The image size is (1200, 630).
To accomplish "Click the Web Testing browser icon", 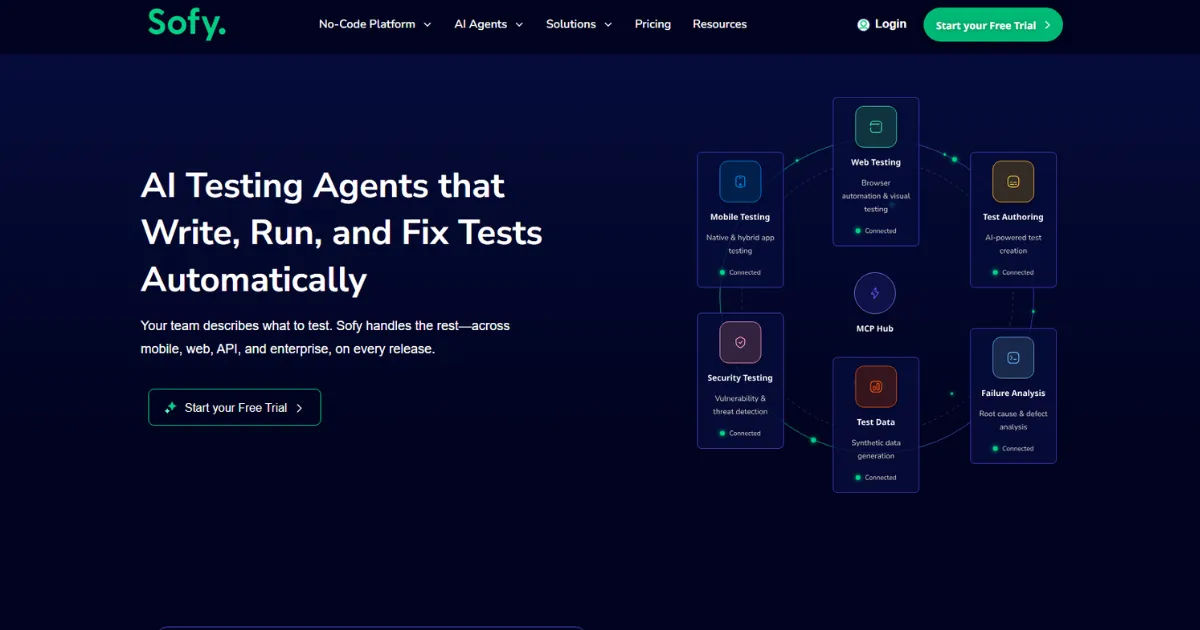I will [x=876, y=127].
